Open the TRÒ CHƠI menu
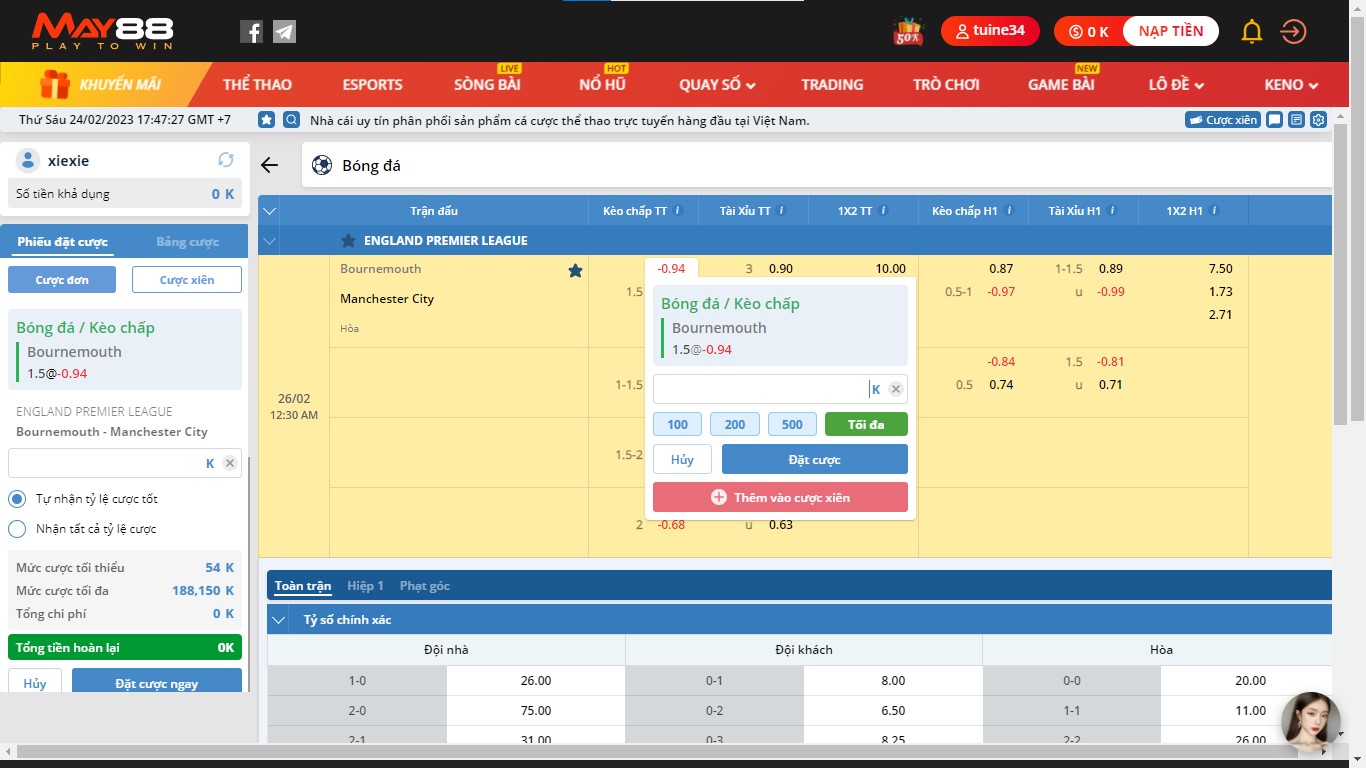The image size is (1366, 768). 946,85
